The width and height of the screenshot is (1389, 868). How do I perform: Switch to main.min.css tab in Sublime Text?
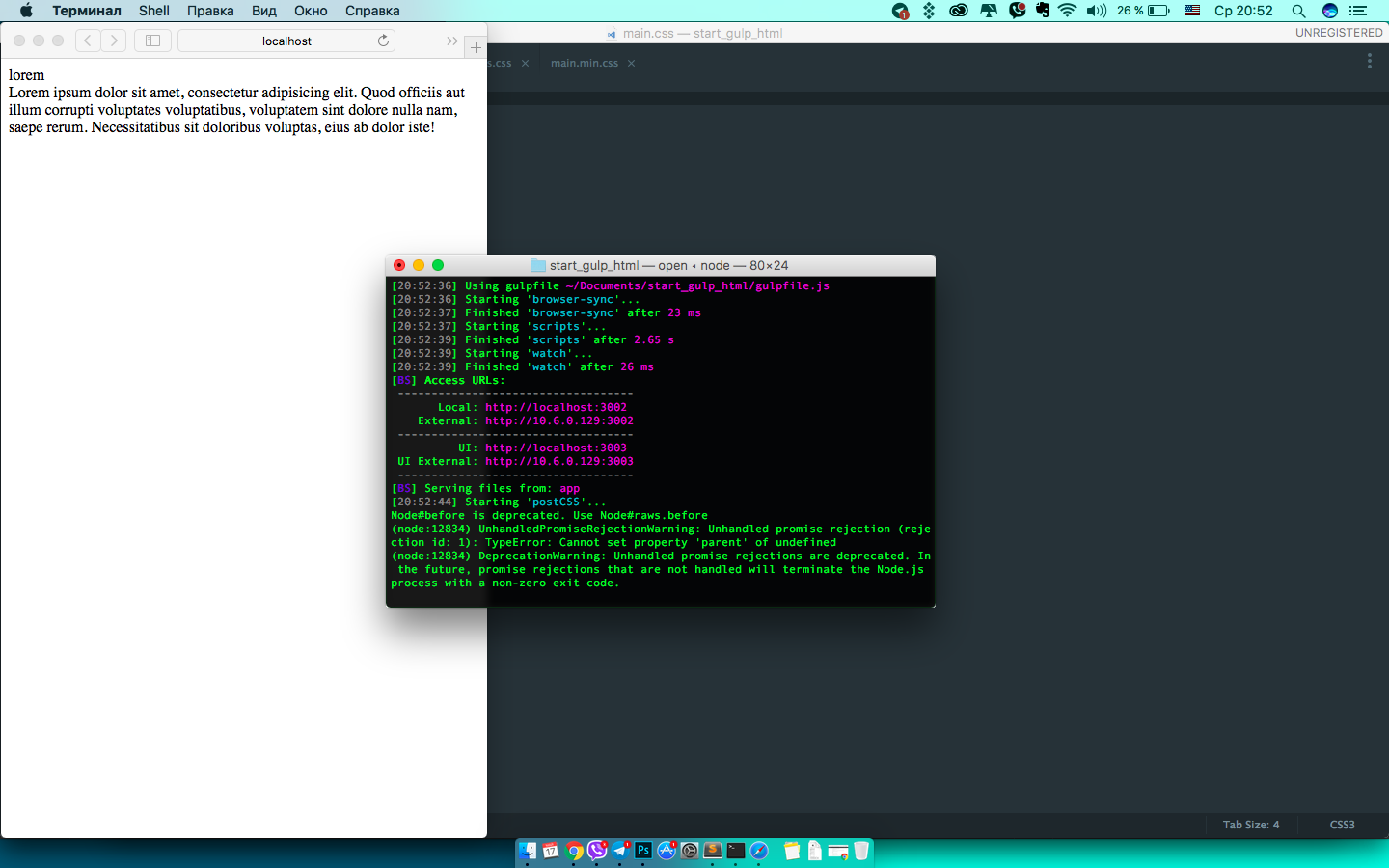(x=585, y=63)
